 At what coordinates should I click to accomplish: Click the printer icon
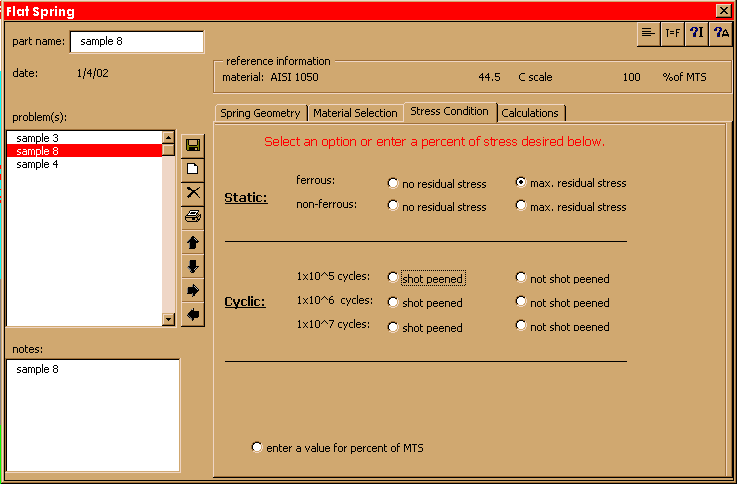coord(193,217)
